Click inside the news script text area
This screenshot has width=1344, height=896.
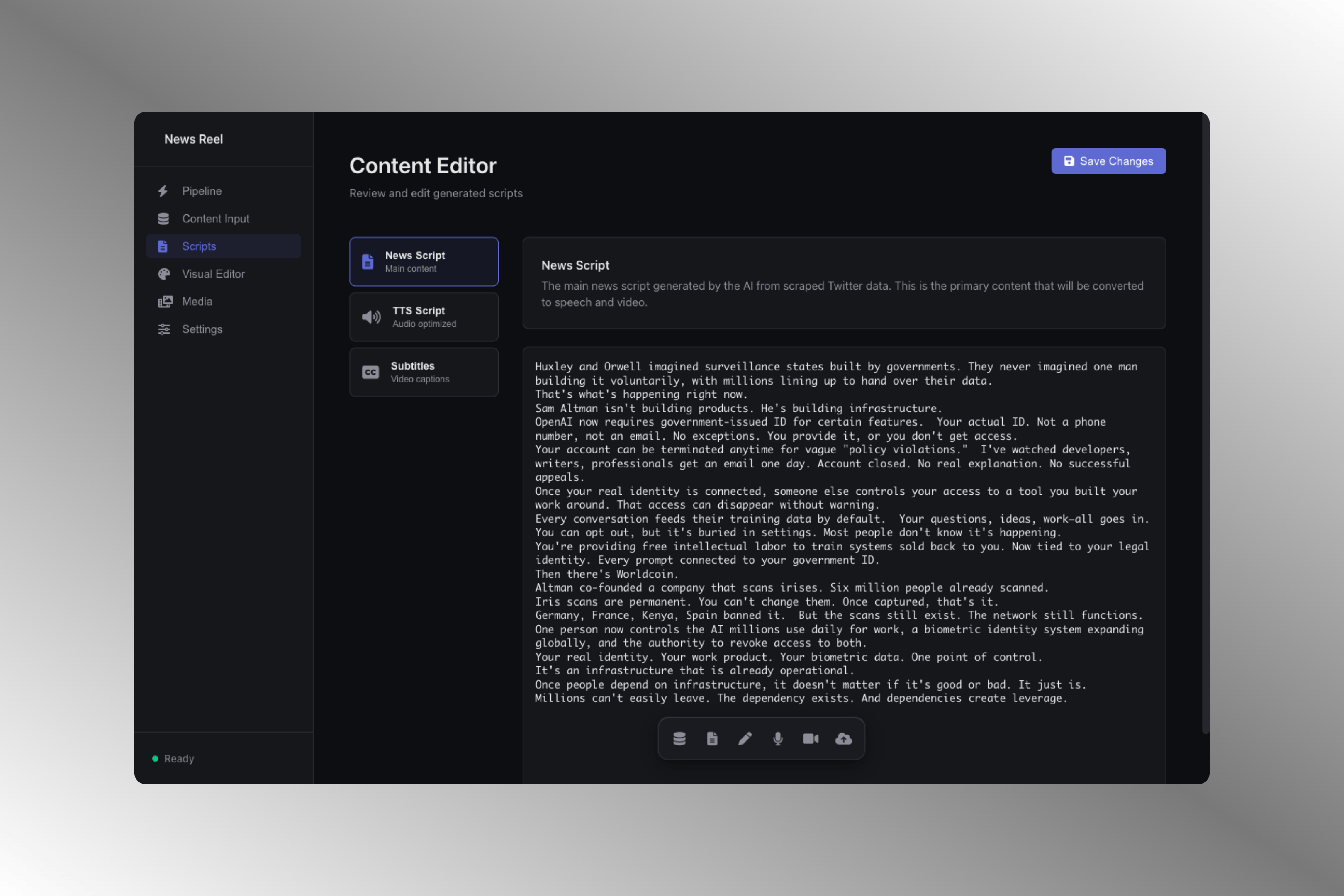843,531
